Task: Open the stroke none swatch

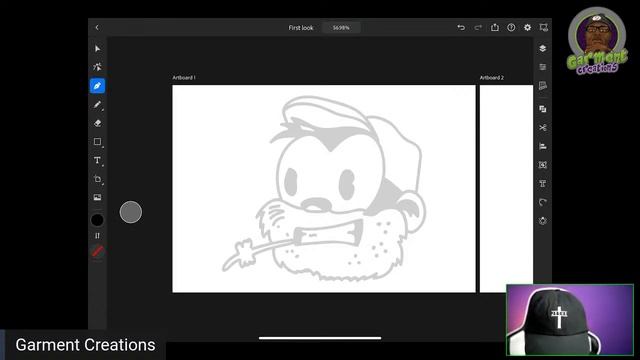Action: tap(97, 251)
